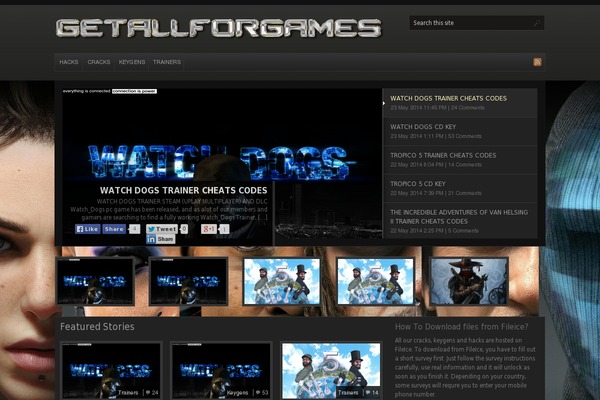Open the Cracks menu item
Image resolution: width=600 pixels, height=400 pixels.
pos(99,62)
